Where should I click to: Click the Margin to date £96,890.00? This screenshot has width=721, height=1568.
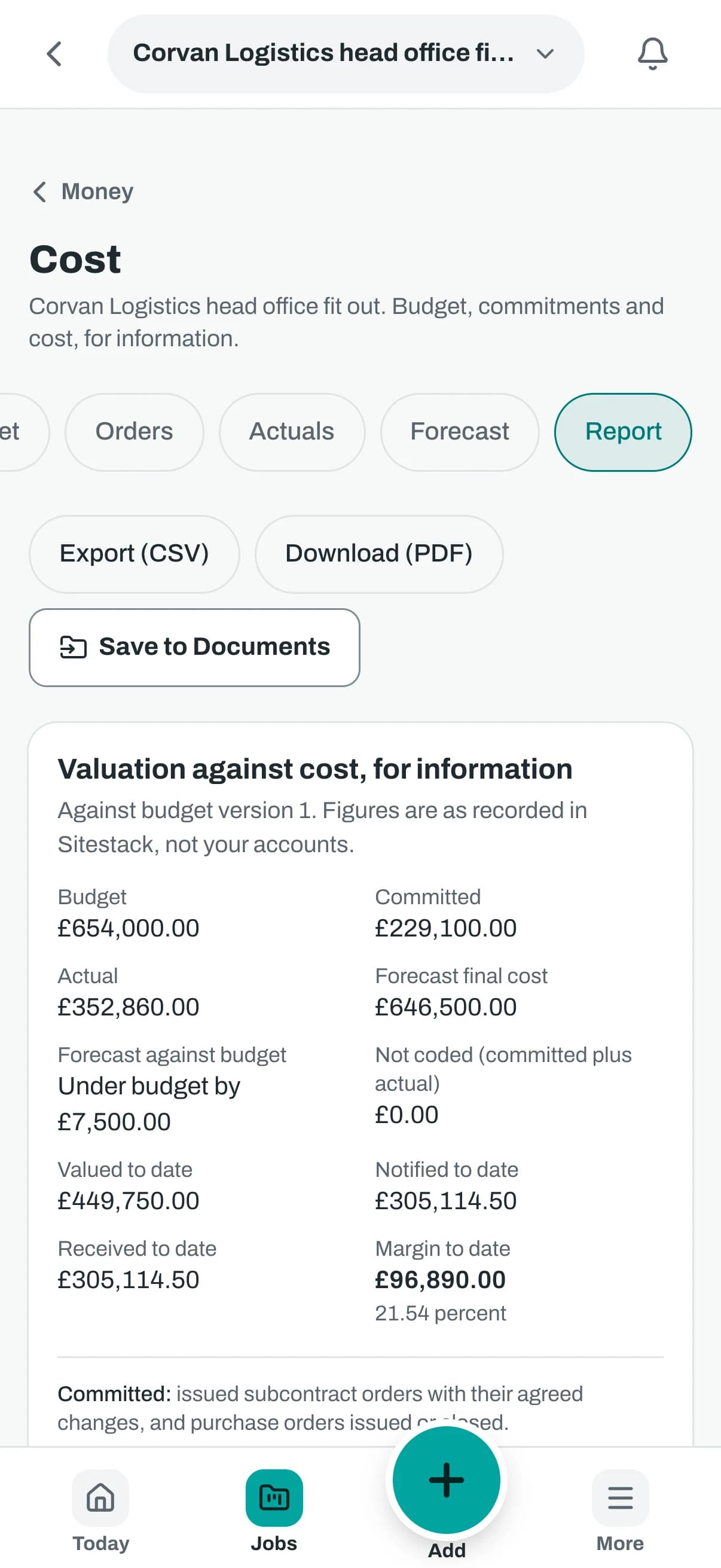[440, 1280]
